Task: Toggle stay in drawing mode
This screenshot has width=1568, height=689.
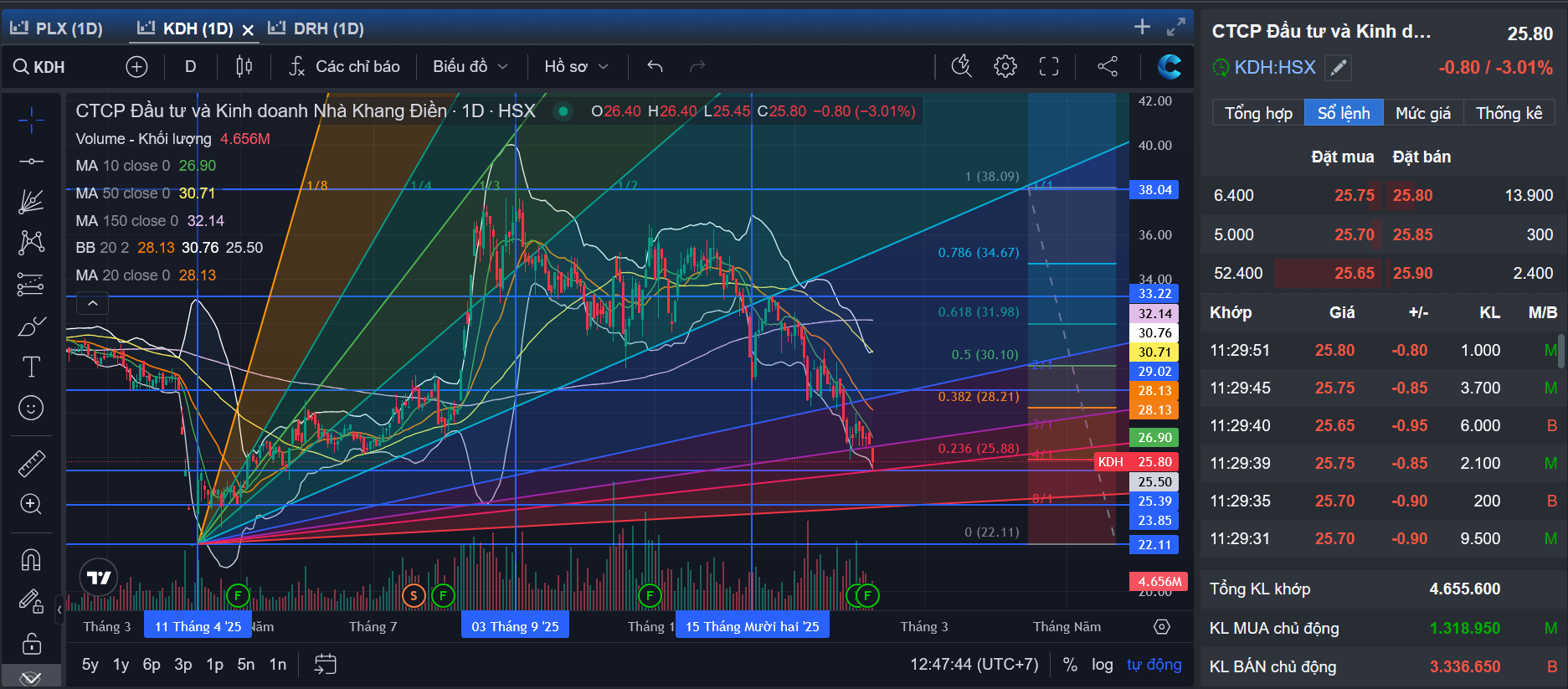Action: pyautogui.click(x=31, y=601)
